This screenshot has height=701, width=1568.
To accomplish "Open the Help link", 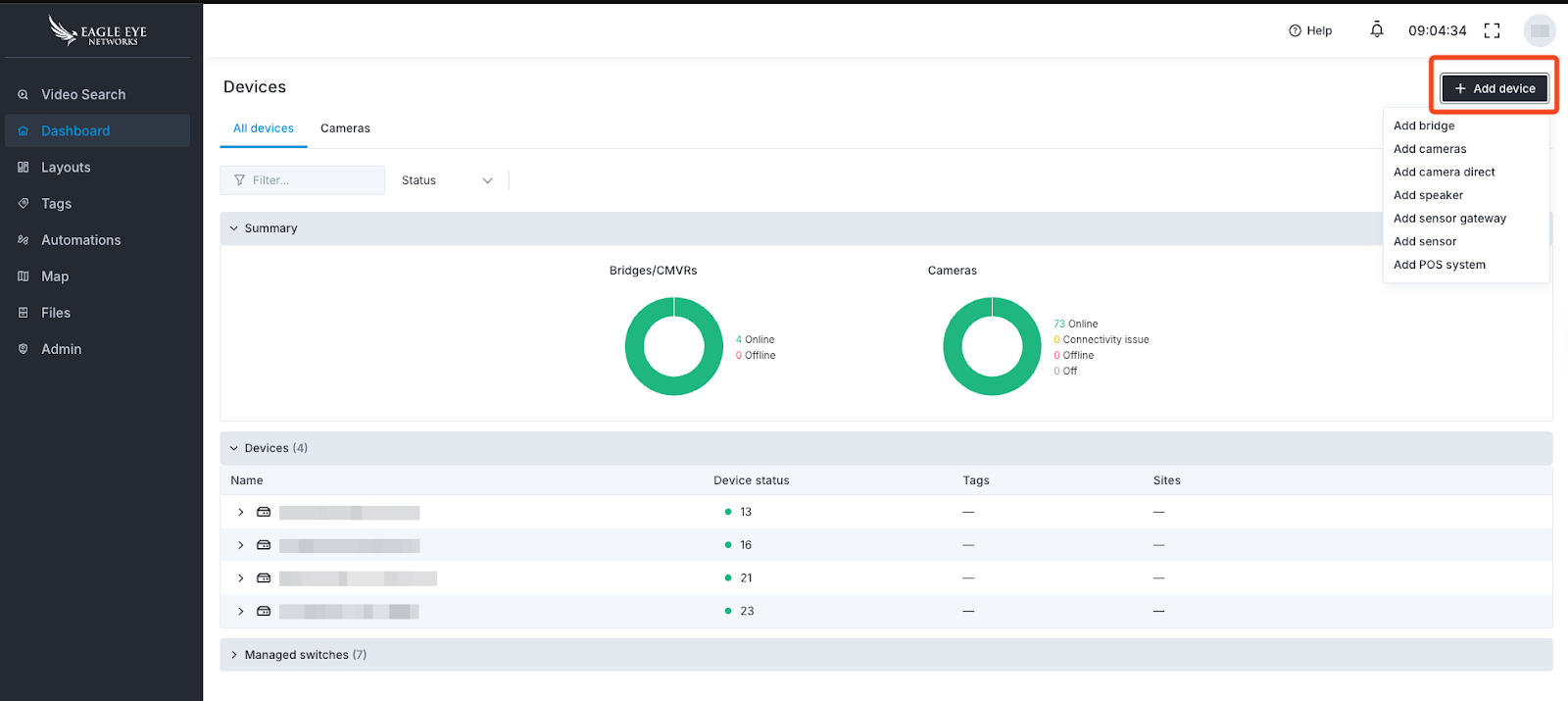I will 1310,30.
